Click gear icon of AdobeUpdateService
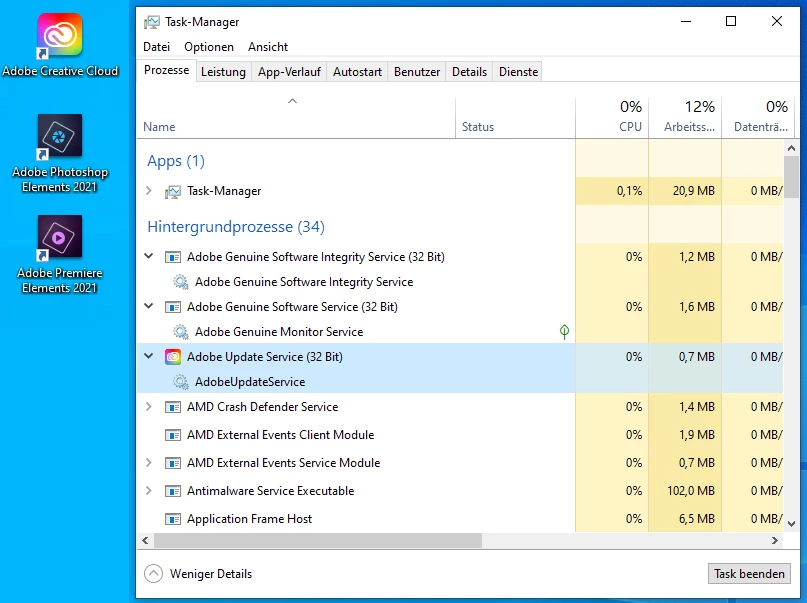The height and width of the screenshot is (603, 807). coord(181,382)
